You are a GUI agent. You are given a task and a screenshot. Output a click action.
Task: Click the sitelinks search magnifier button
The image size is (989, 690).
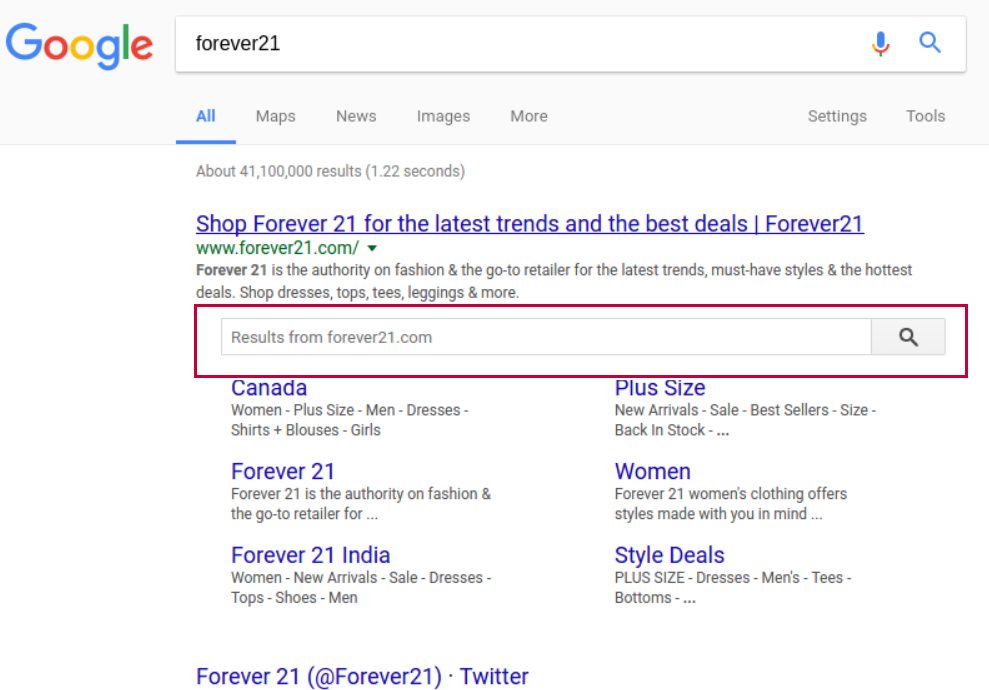pos(908,337)
